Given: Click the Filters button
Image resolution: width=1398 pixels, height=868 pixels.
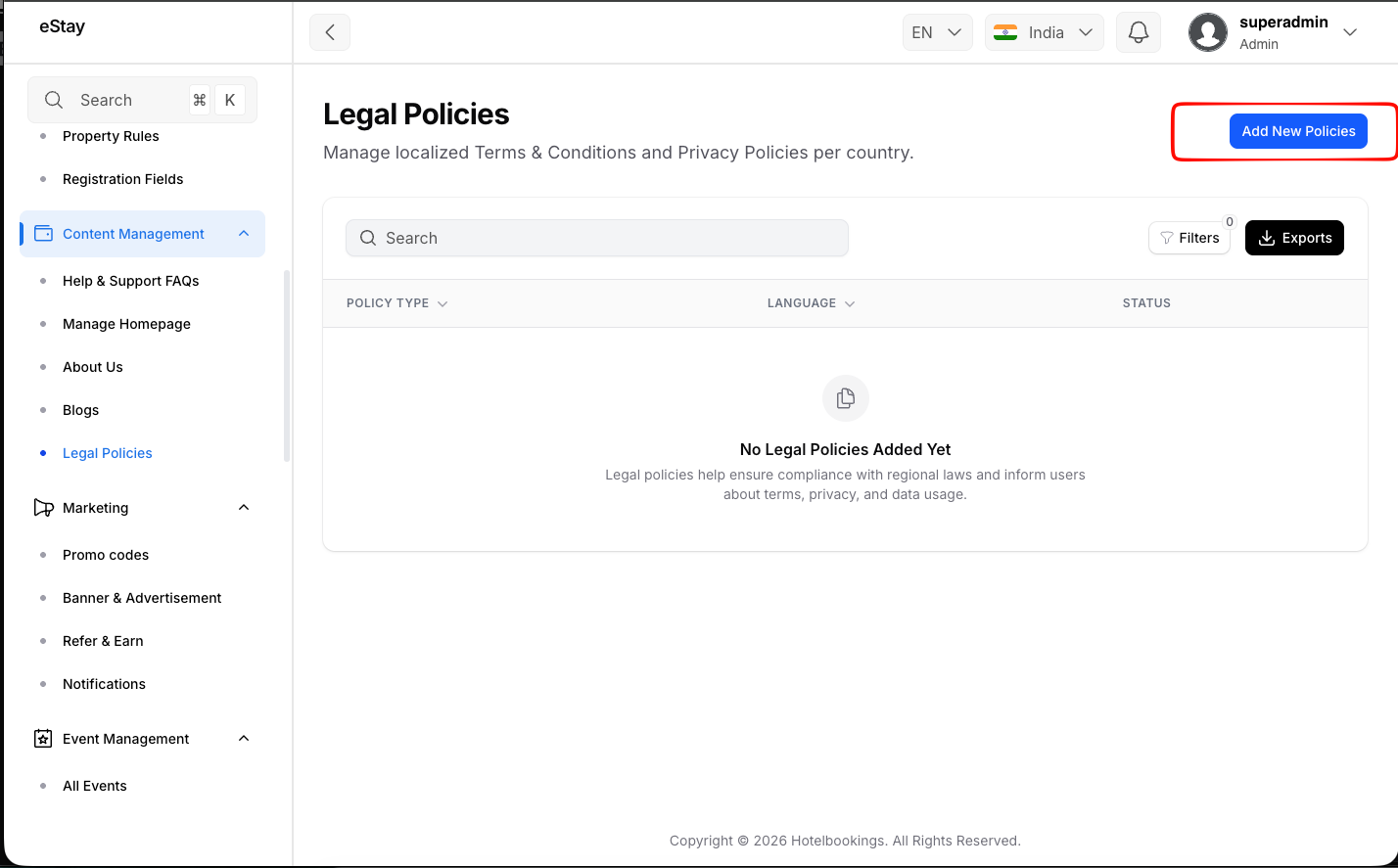Looking at the screenshot, I should coord(1189,238).
